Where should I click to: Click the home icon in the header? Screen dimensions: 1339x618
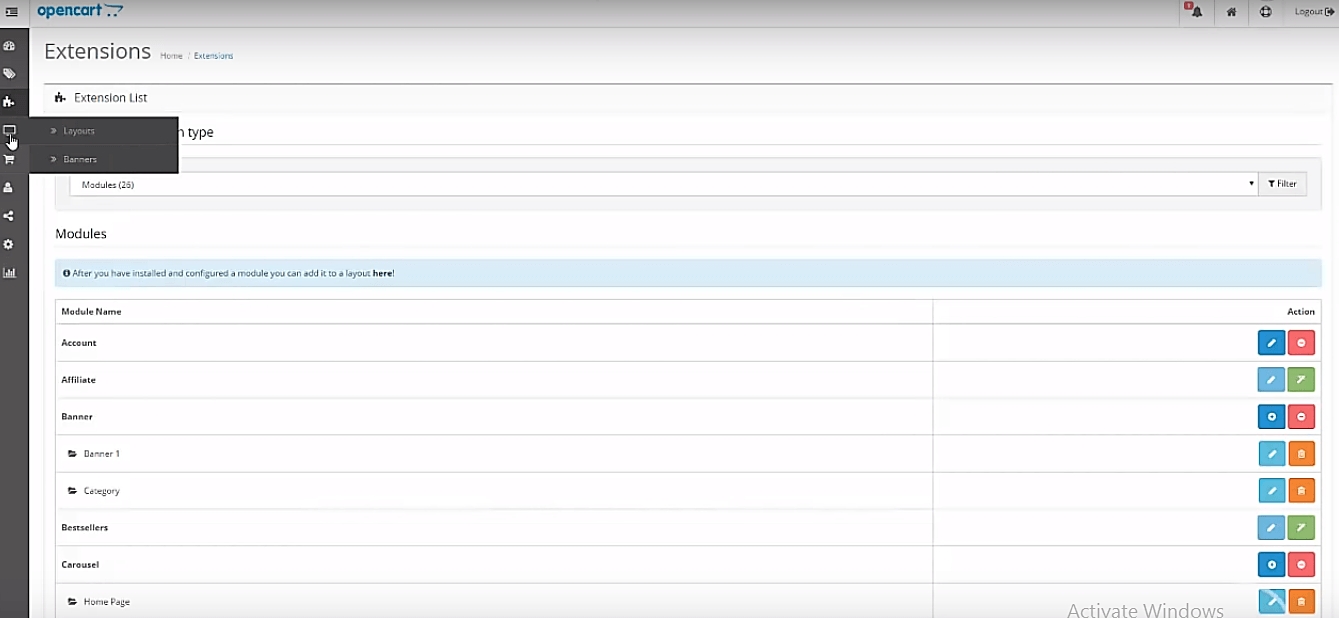tap(1231, 12)
